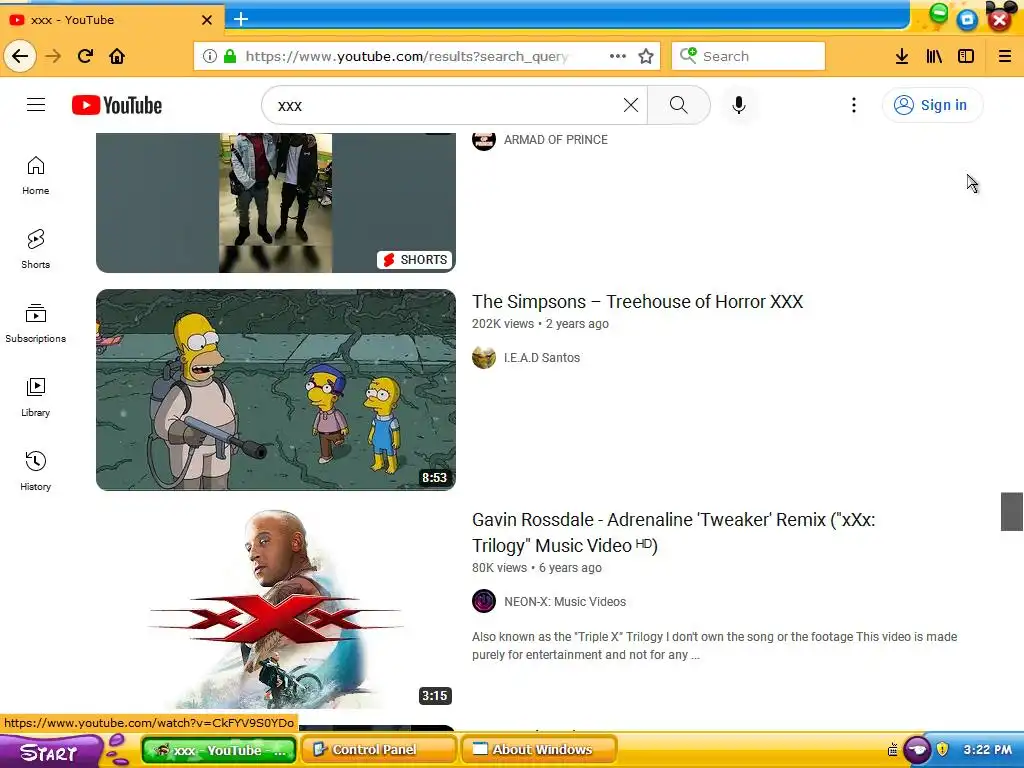Viewport: 1024px width, 768px height.
Task: Open the YouTube guide hamburger menu
Action: pos(36,104)
